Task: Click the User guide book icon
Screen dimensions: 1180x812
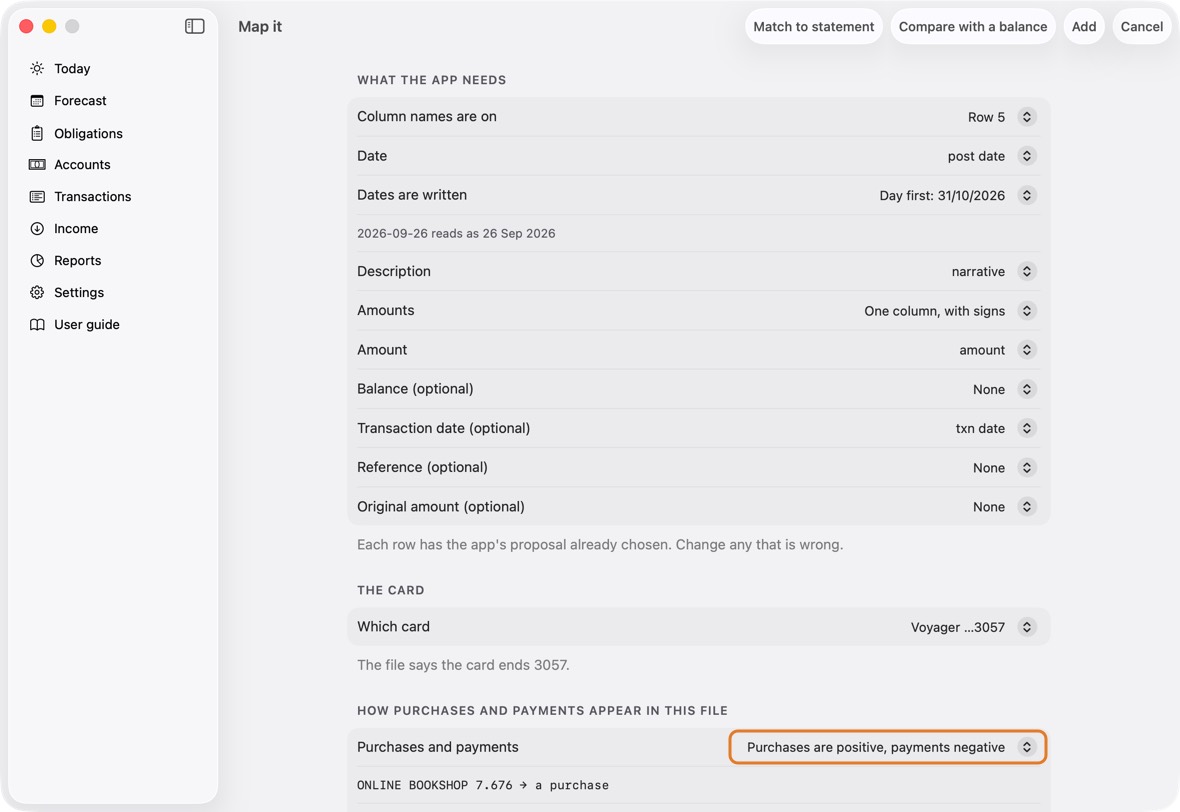Action: [37, 324]
